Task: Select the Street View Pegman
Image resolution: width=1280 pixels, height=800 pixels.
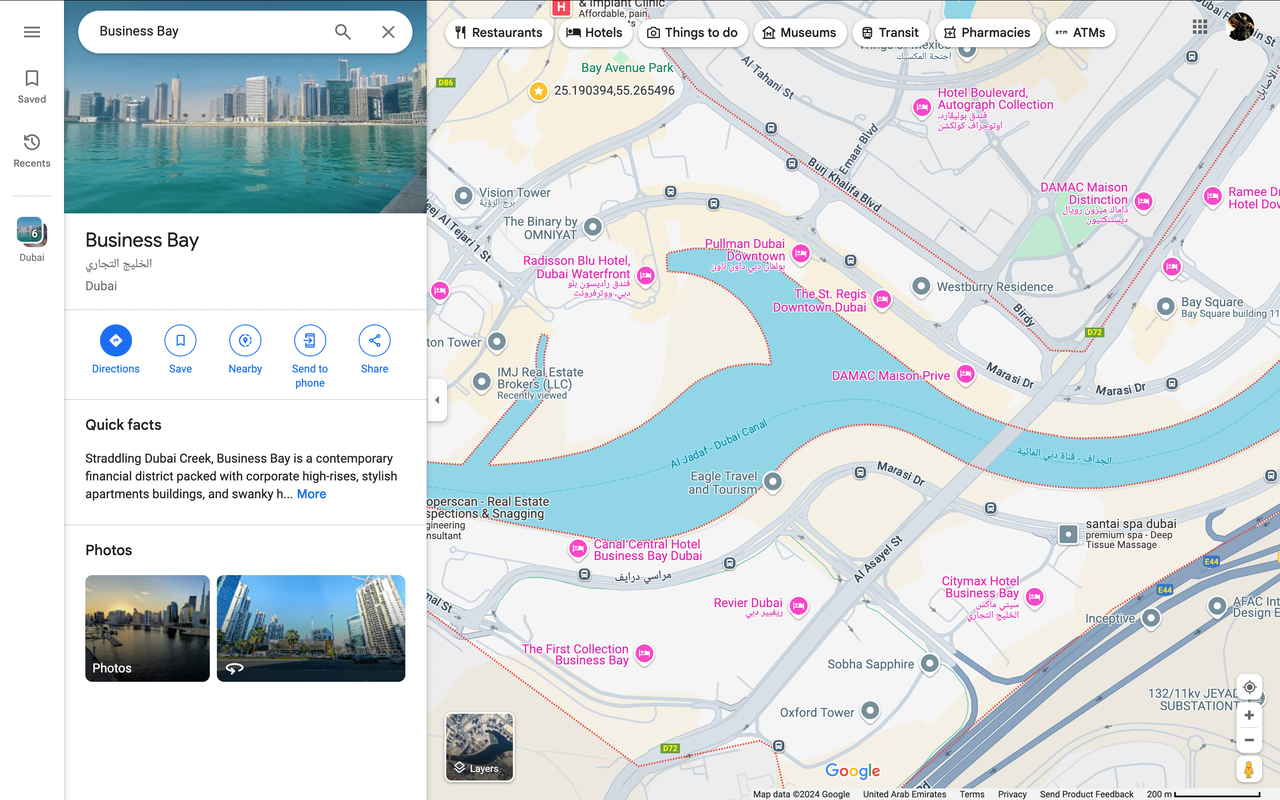Action: (x=1249, y=769)
